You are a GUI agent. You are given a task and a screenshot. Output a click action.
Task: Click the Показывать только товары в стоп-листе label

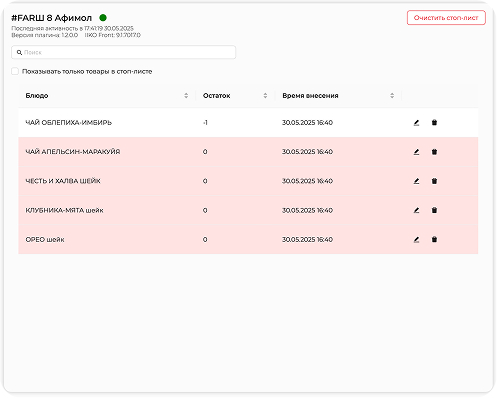[x=87, y=71]
